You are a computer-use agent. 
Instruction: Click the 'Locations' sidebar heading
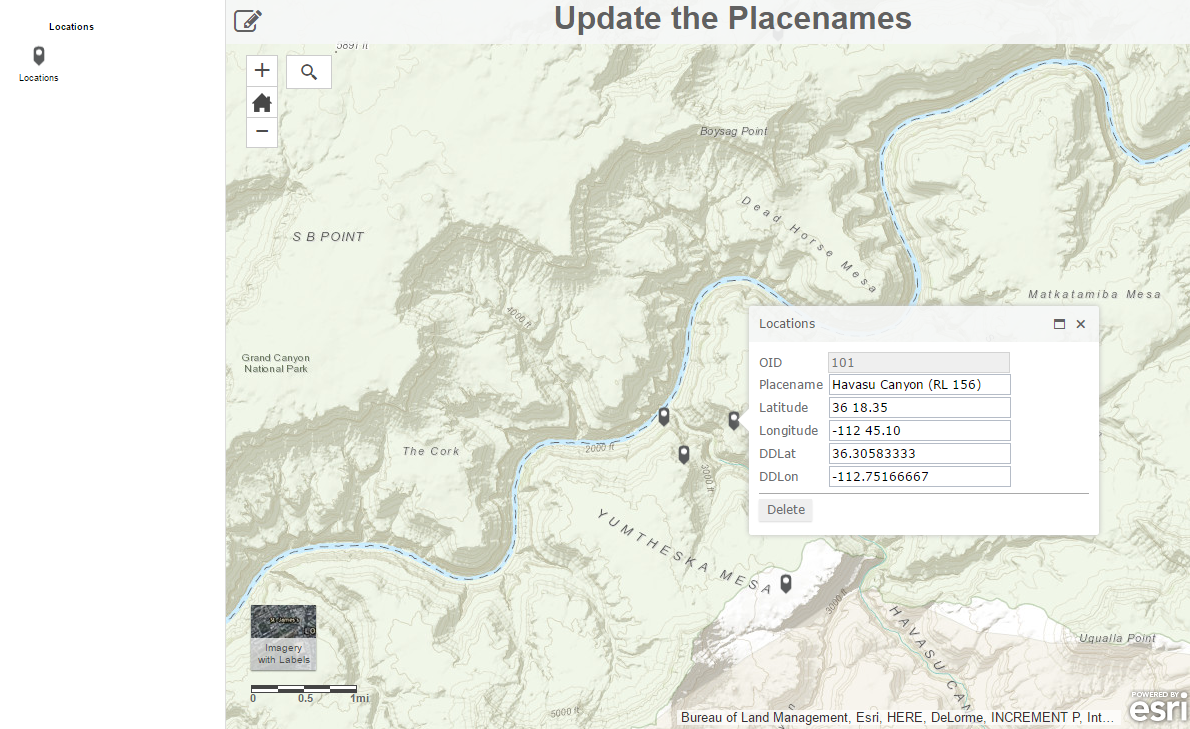(x=71, y=27)
